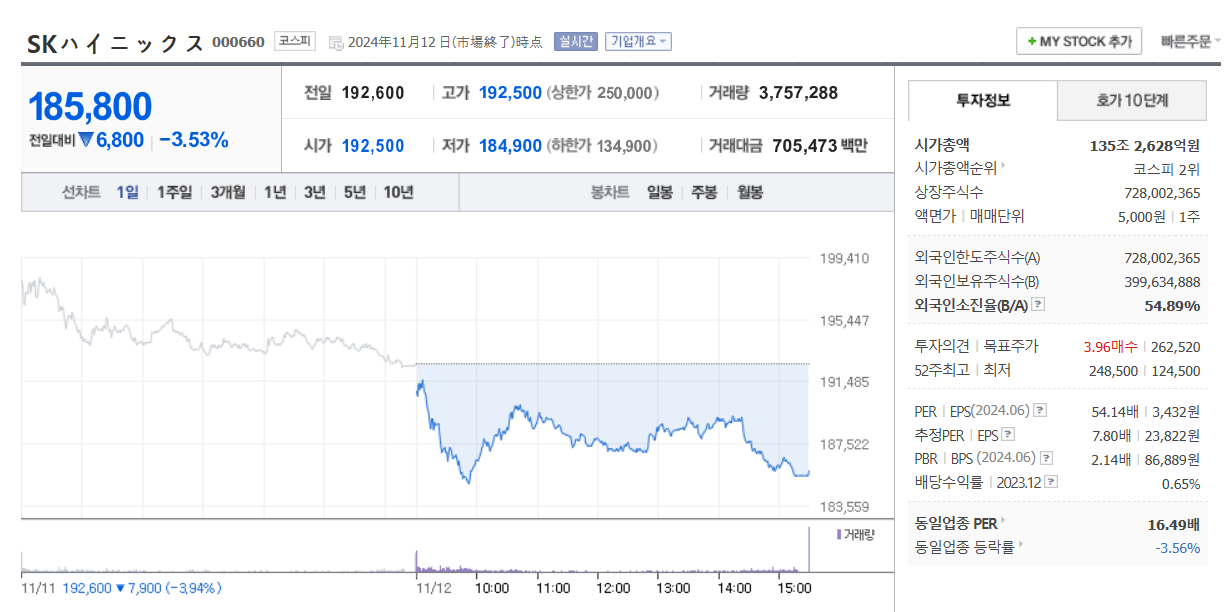1226x612 pixels.
Task: Open the 기업개요 dropdown
Action: pos(638,41)
